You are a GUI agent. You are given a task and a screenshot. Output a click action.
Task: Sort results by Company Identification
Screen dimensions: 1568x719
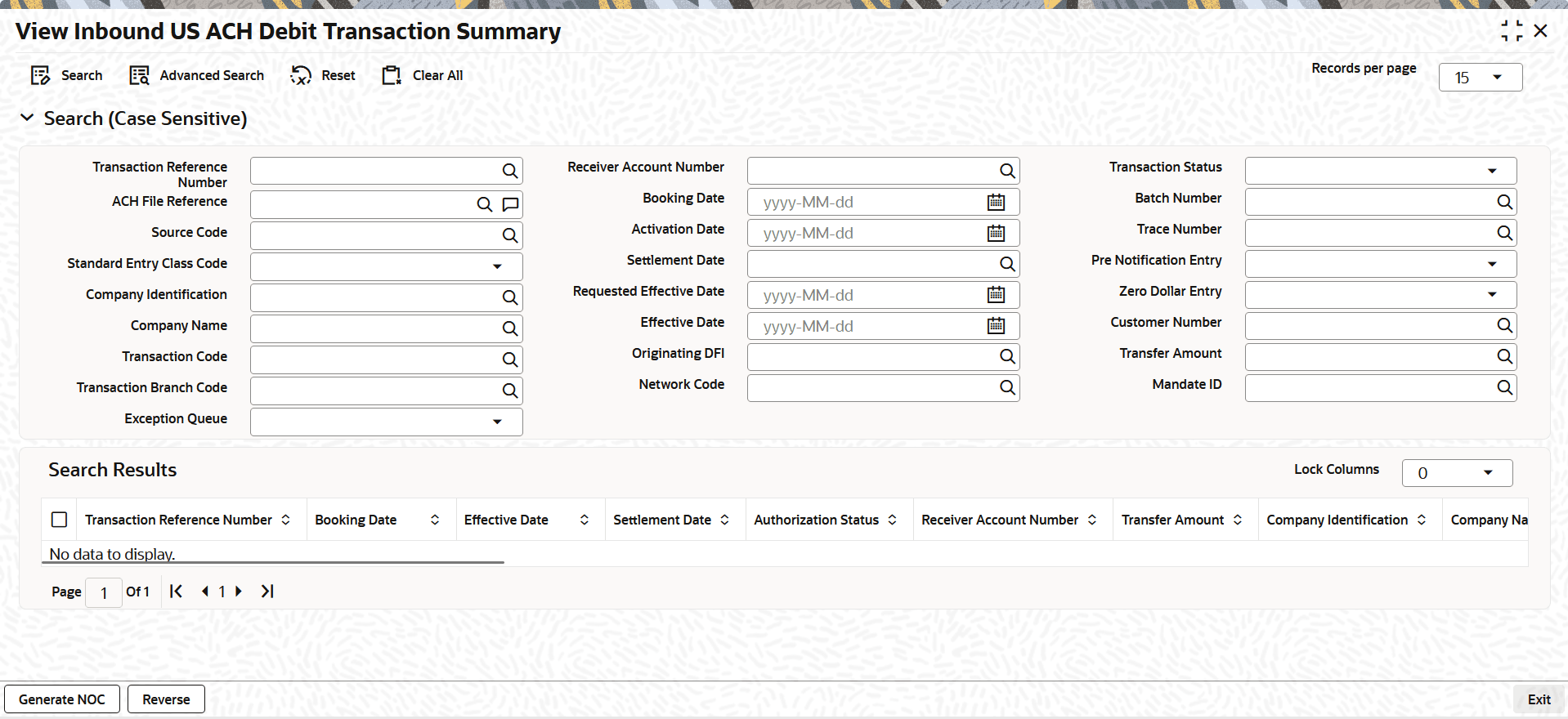click(1422, 520)
